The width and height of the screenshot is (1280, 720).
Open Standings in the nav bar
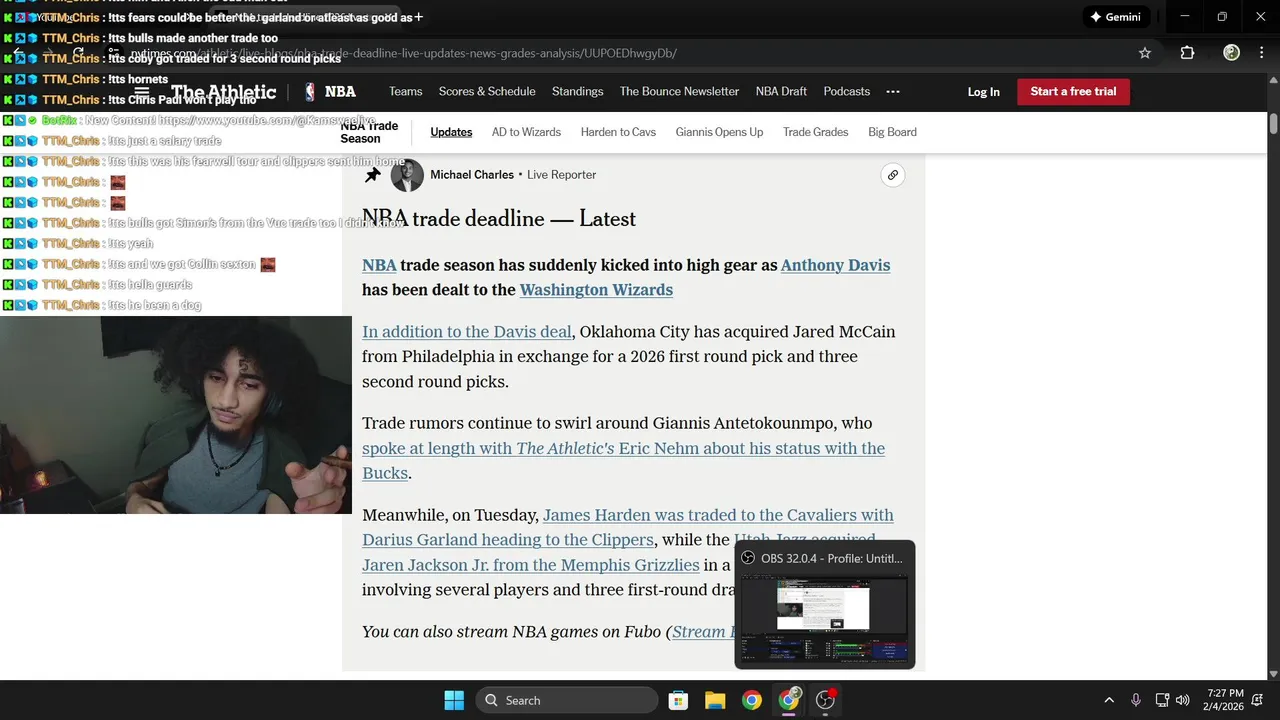[x=577, y=91]
